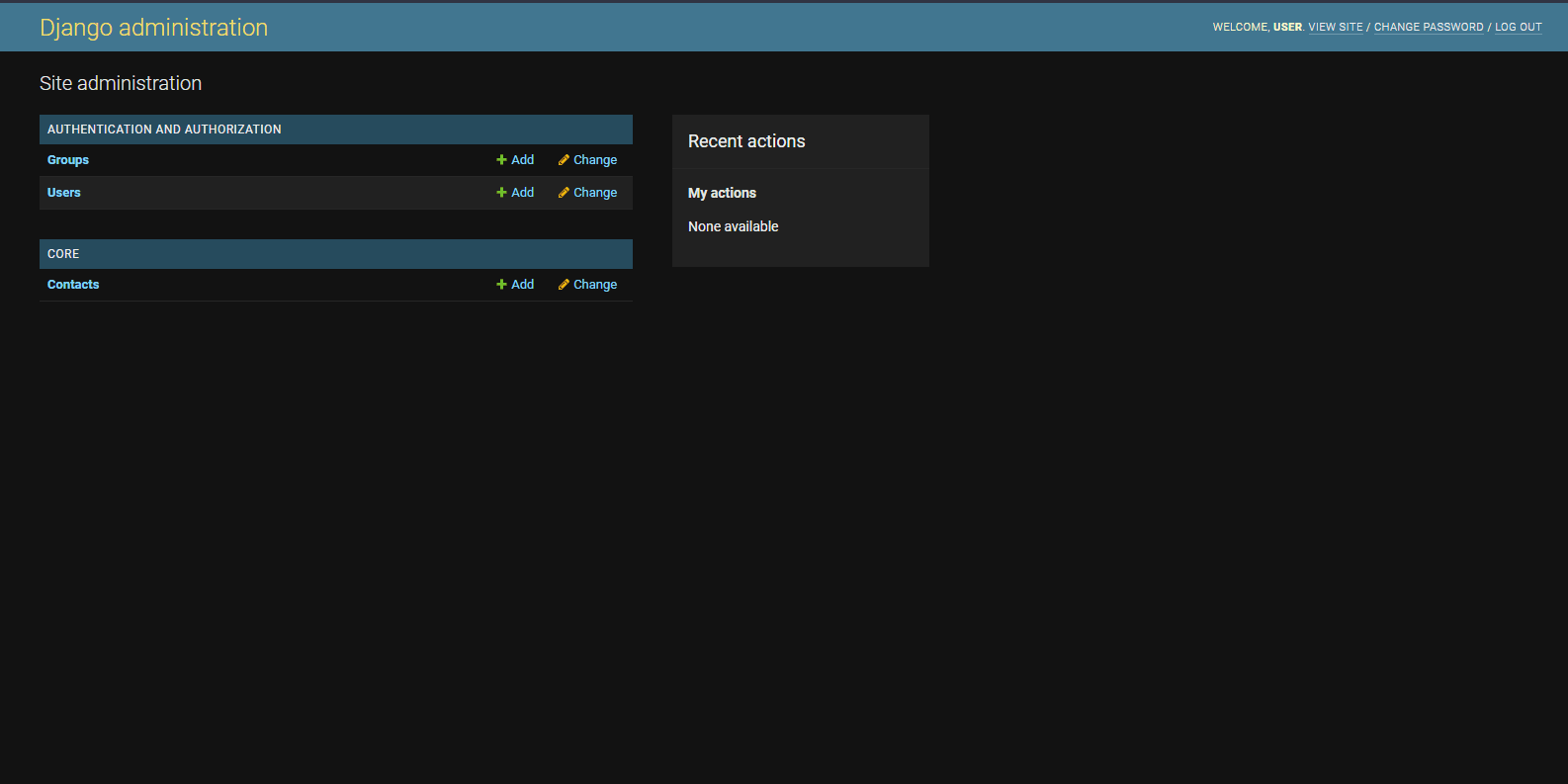Open the Users model list
The width and height of the screenshot is (1568, 784).
pos(64,193)
